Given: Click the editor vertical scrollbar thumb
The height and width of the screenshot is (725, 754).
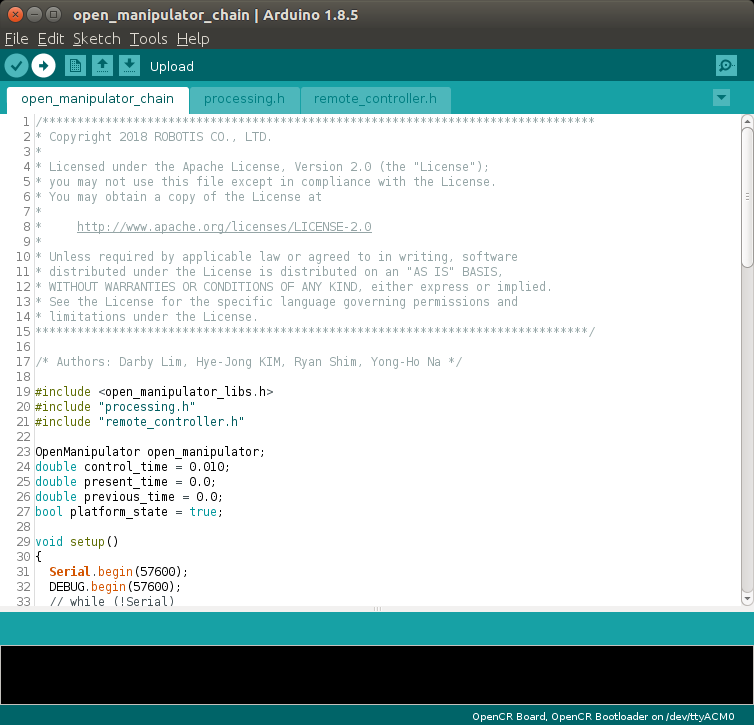Looking at the screenshot, I should [746, 195].
